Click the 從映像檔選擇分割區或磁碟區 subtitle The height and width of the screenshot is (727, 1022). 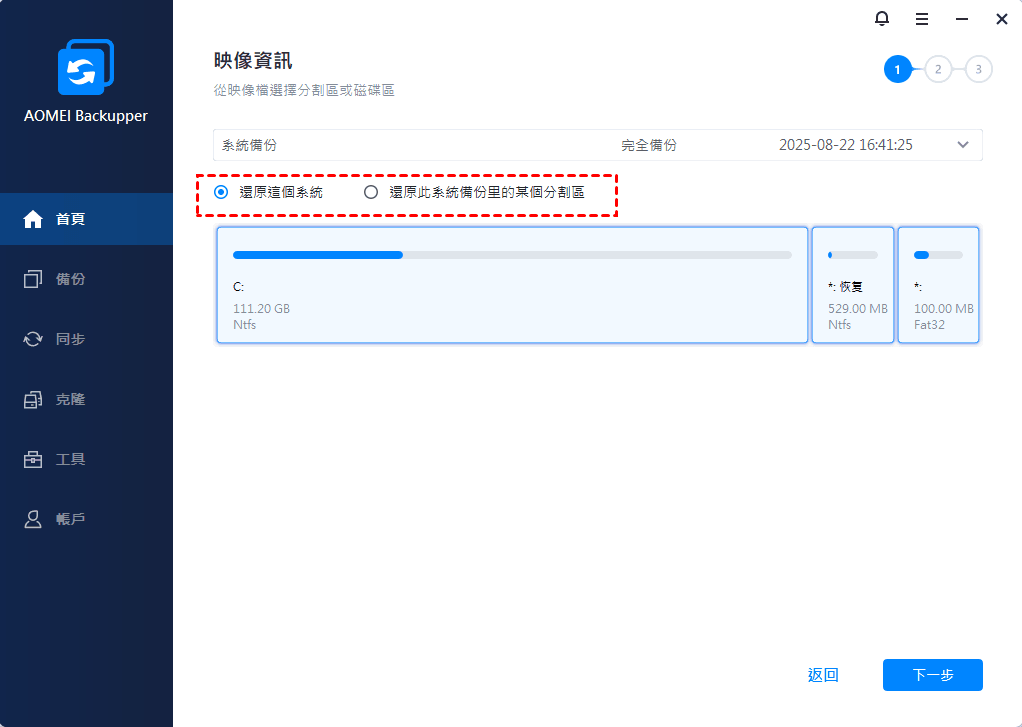pos(304,90)
